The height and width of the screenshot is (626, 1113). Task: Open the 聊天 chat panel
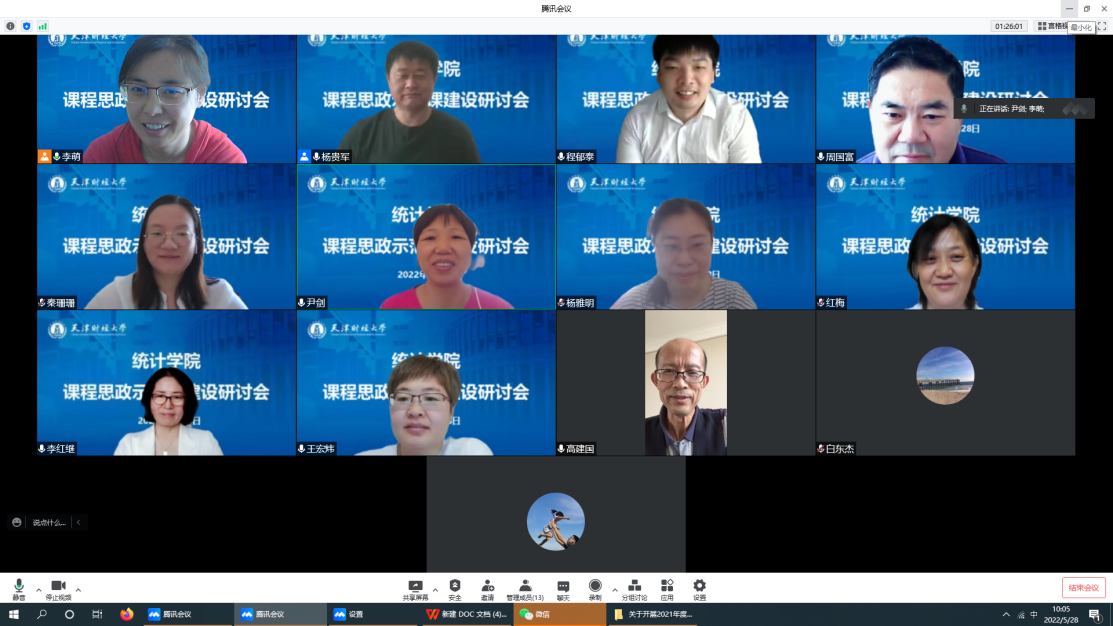(563, 589)
